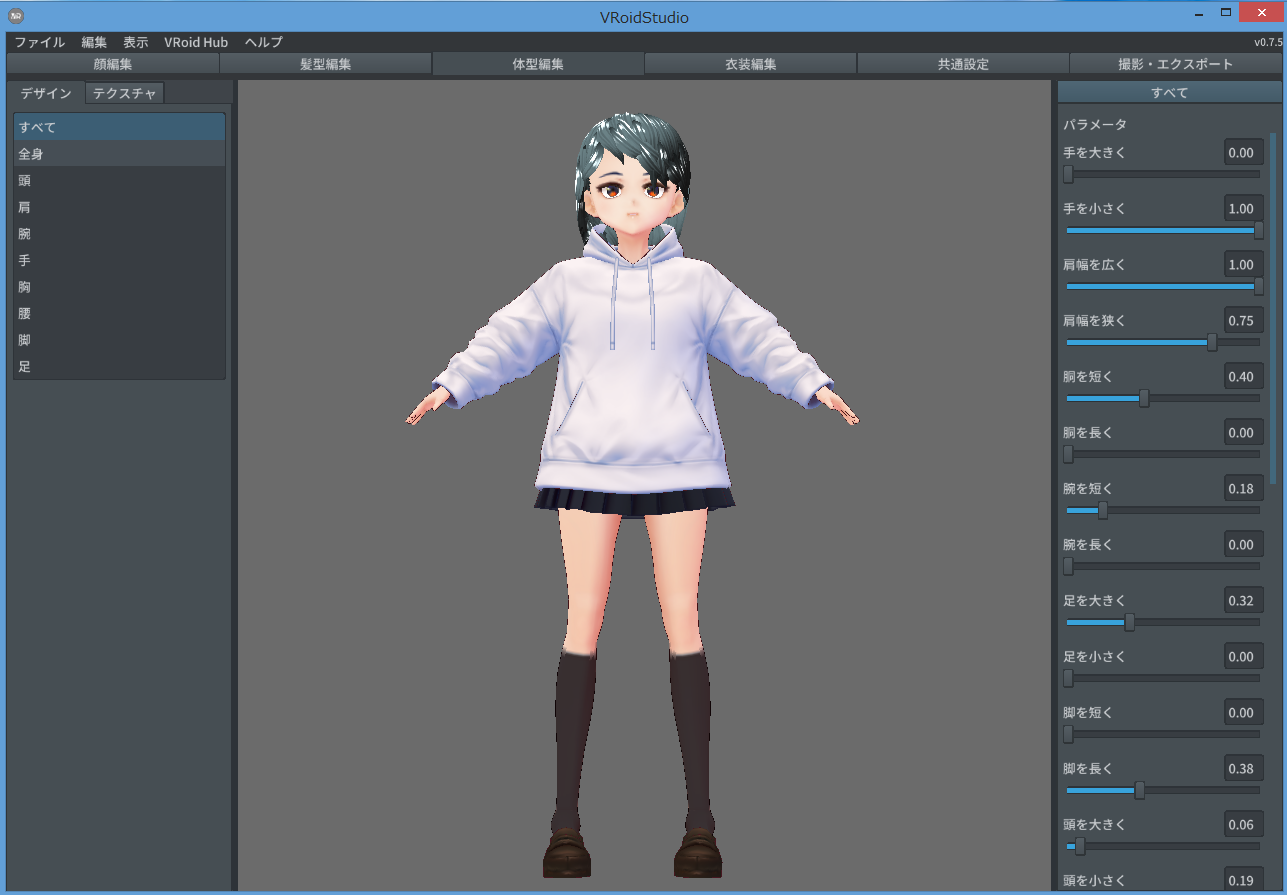Click the 脚を短く slider track
The height and width of the screenshot is (895, 1287).
tap(1163, 734)
